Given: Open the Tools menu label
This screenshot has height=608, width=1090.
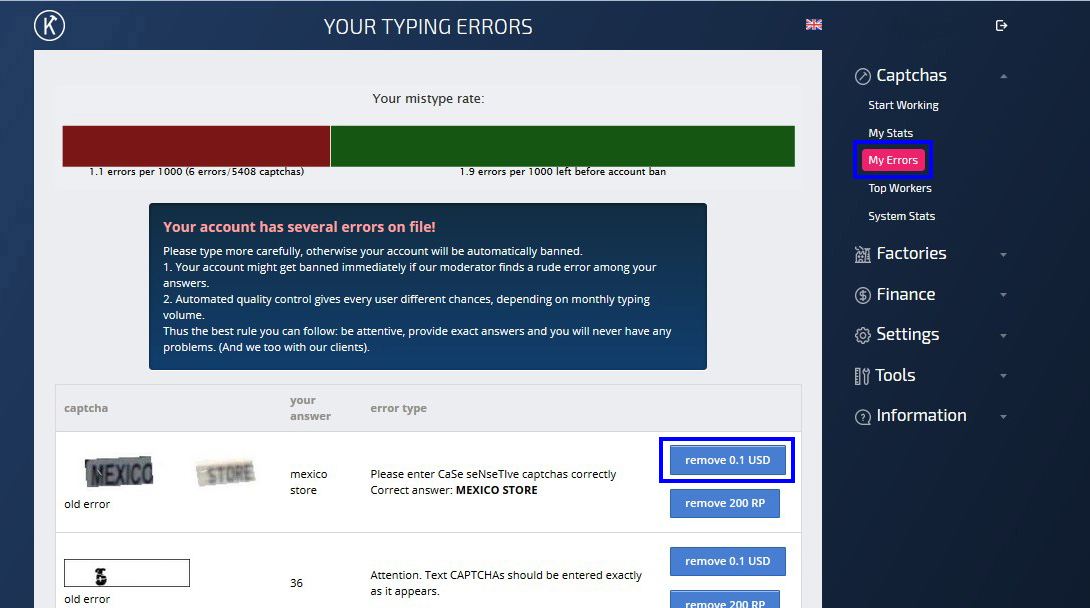Looking at the screenshot, I should click(895, 375).
